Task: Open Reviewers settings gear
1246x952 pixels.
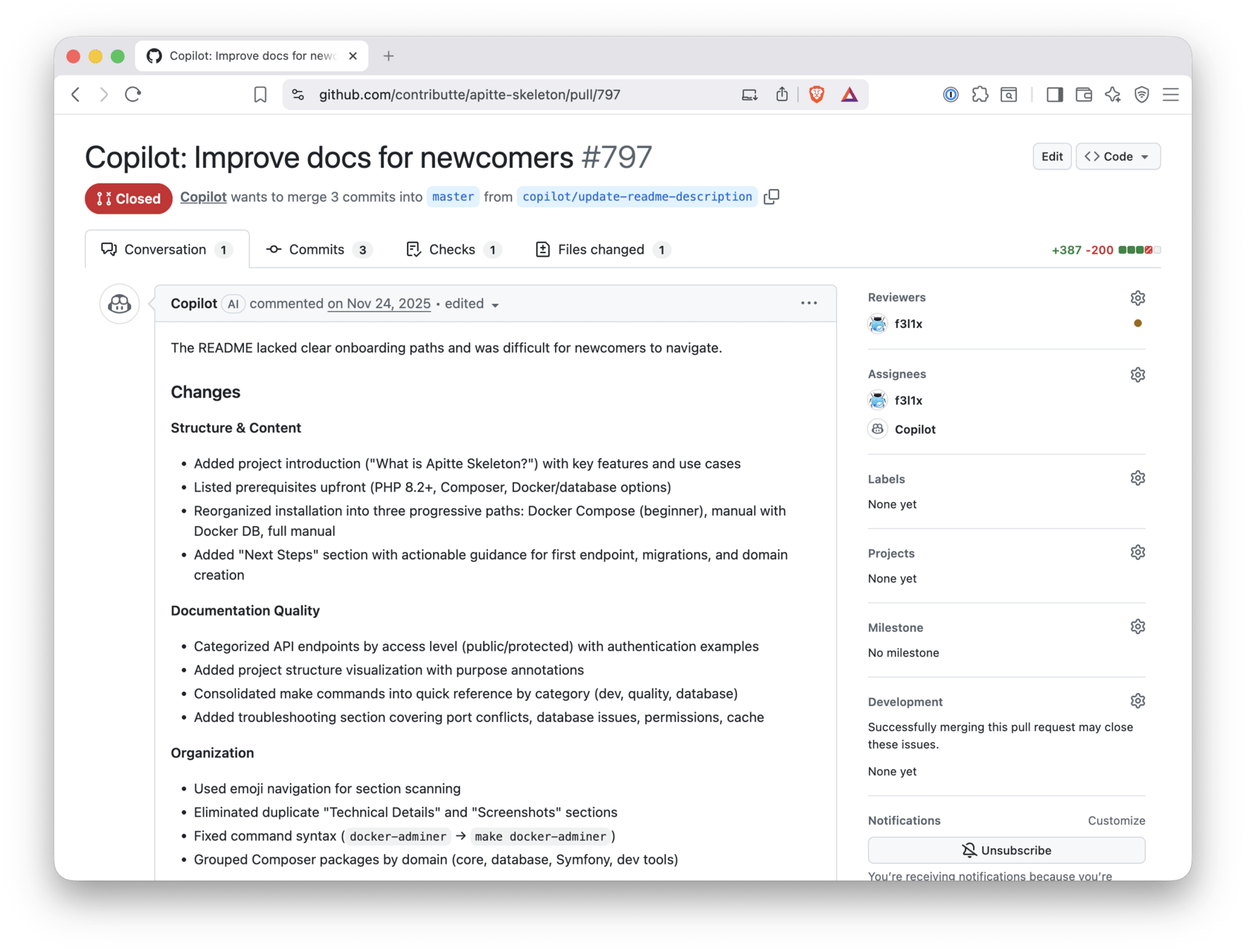Action: [1137, 298]
